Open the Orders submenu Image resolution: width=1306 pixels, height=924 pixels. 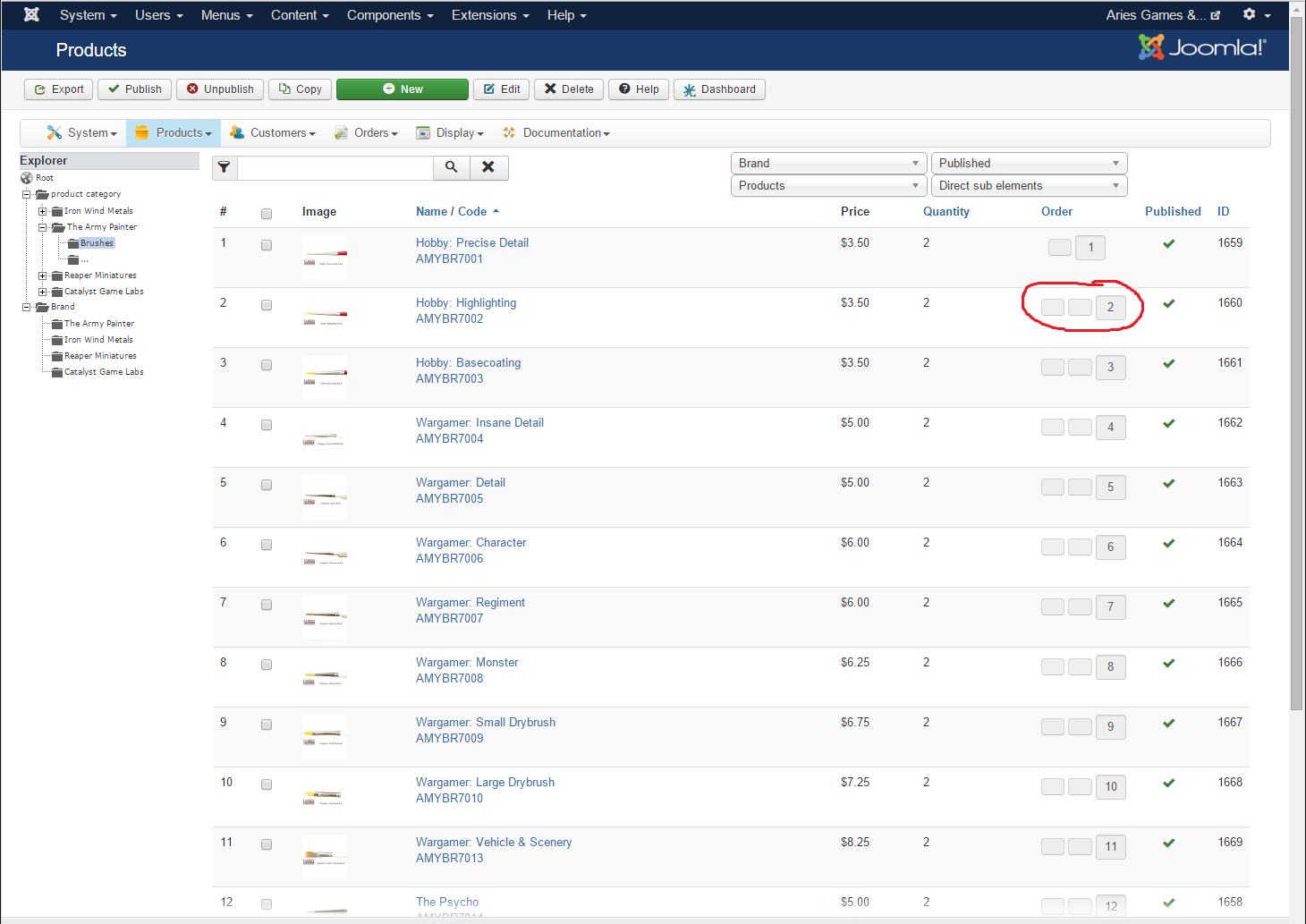[x=366, y=133]
